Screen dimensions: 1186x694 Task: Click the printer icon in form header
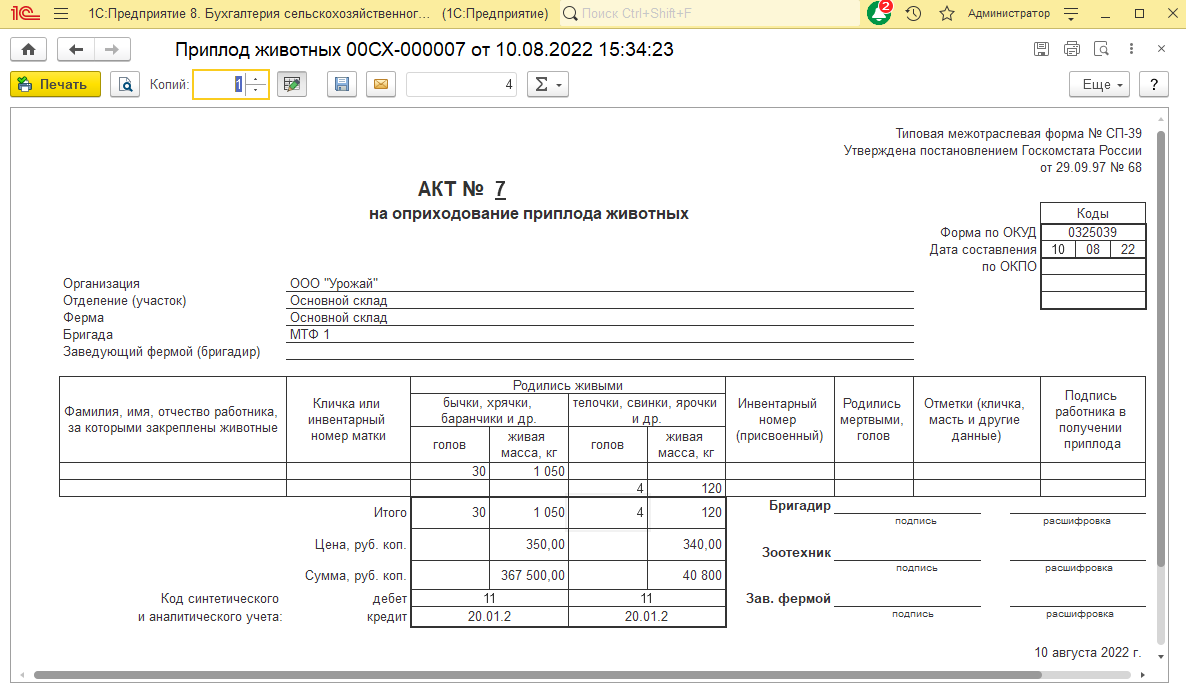[1072, 49]
